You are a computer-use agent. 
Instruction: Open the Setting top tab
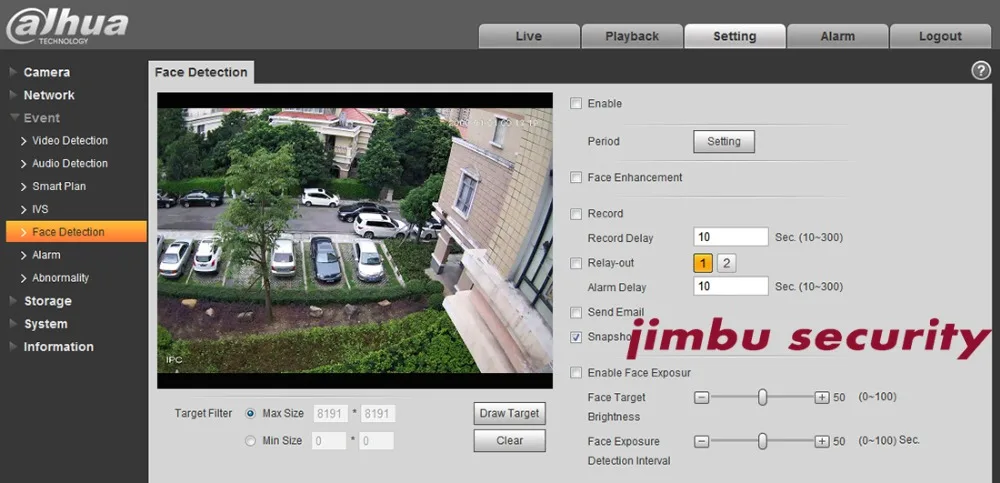coord(735,36)
